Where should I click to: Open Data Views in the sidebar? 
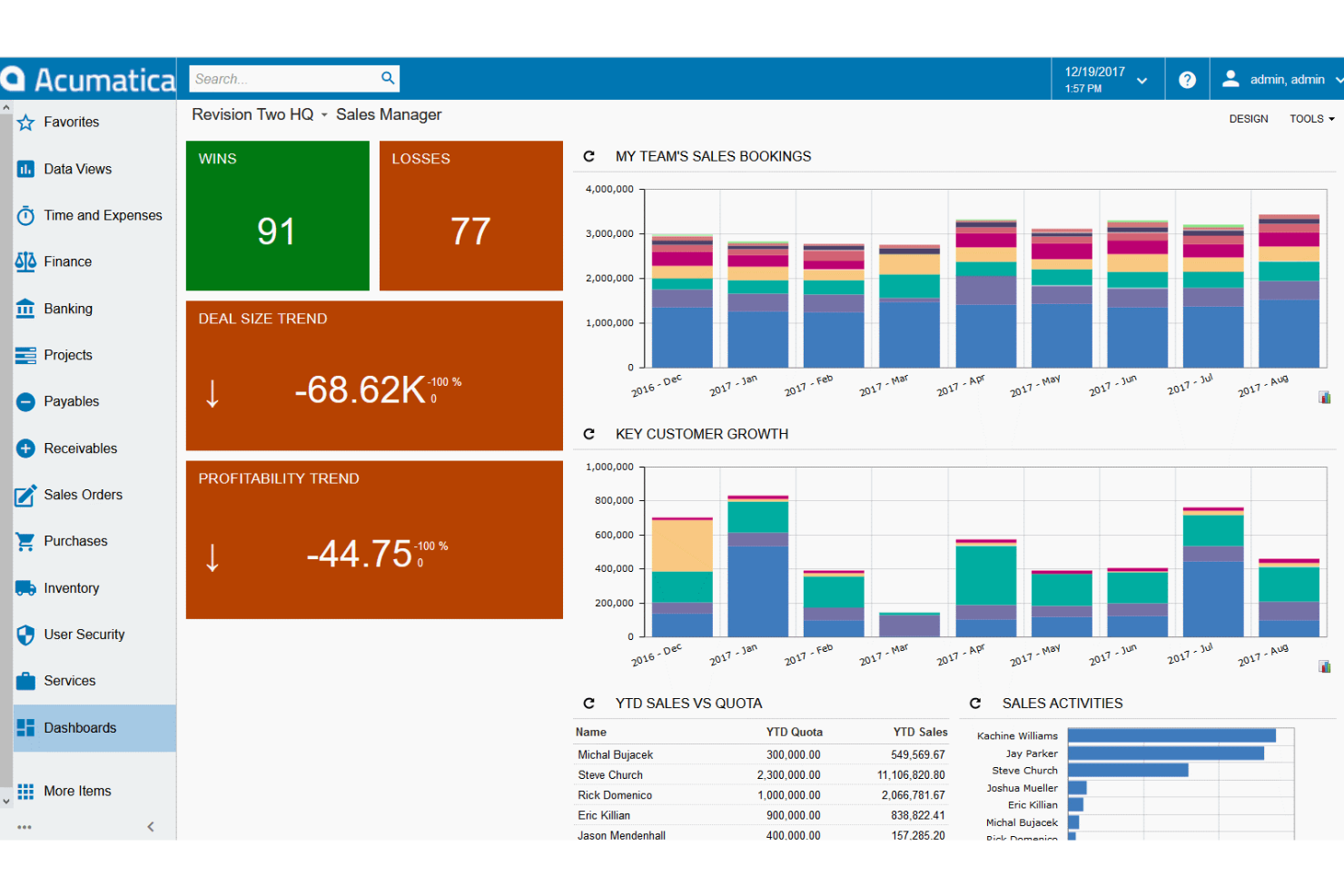(94, 169)
